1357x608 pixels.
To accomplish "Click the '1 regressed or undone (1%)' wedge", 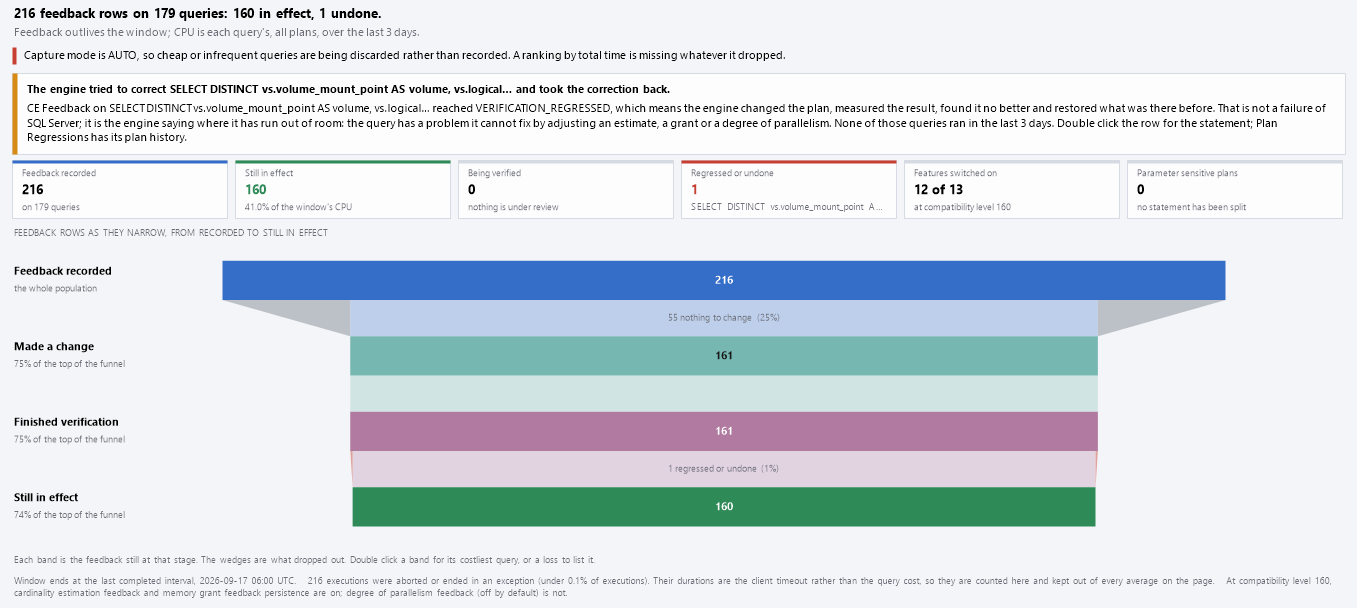I will [x=724, y=469].
